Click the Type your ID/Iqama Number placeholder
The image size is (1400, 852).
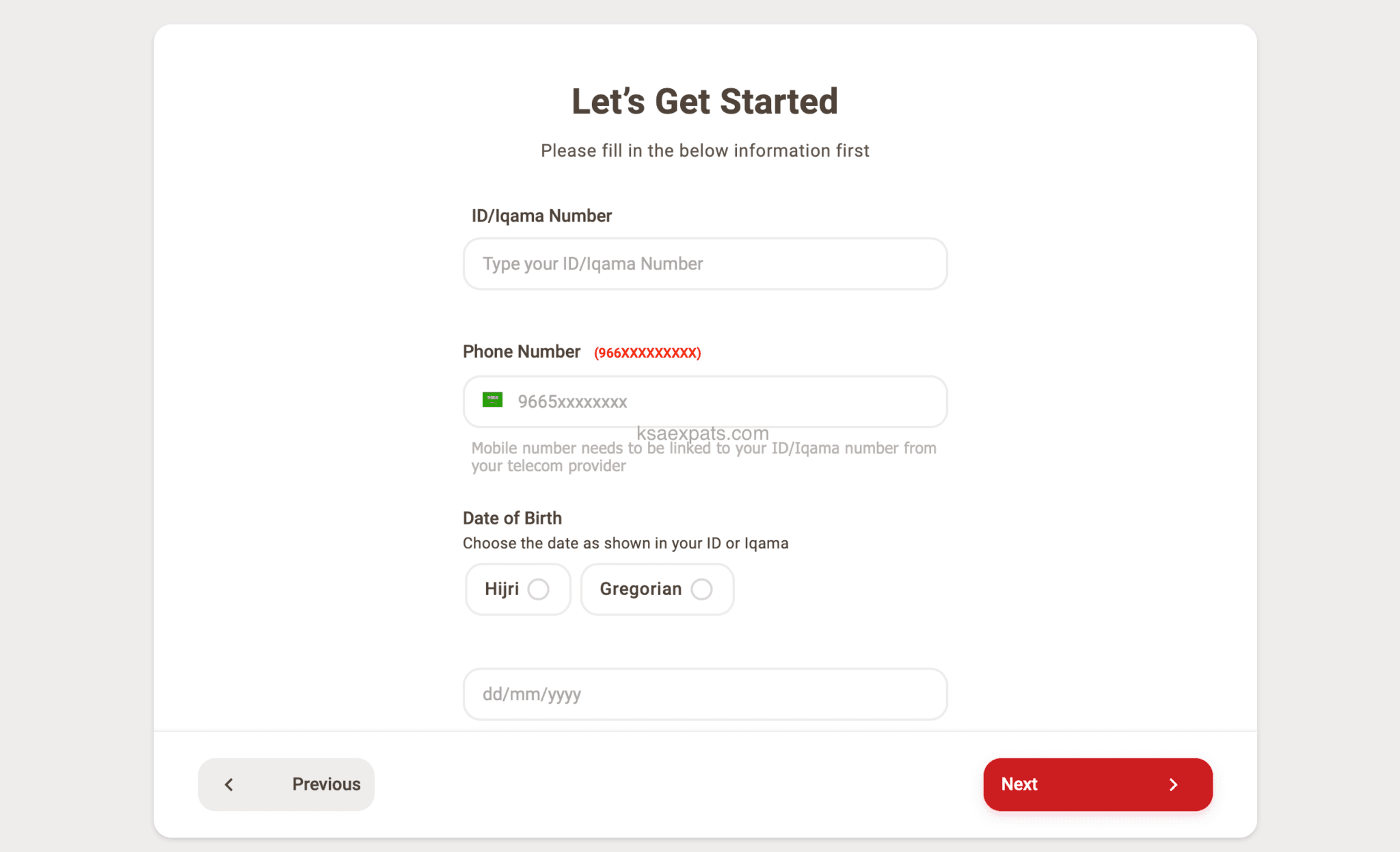tap(592, 264)
